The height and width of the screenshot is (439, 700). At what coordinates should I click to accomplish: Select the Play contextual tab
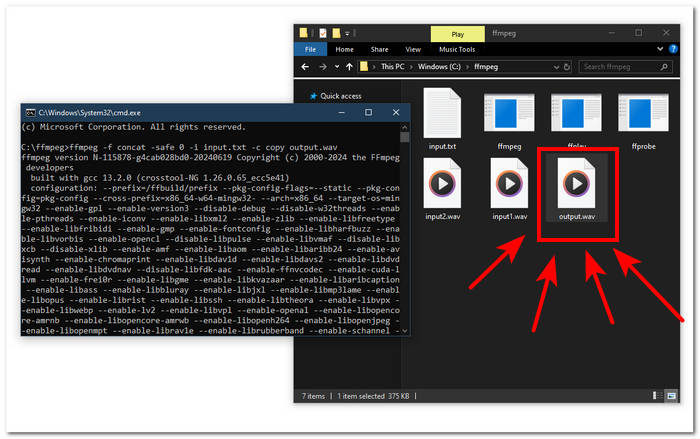tap(458, 34)
